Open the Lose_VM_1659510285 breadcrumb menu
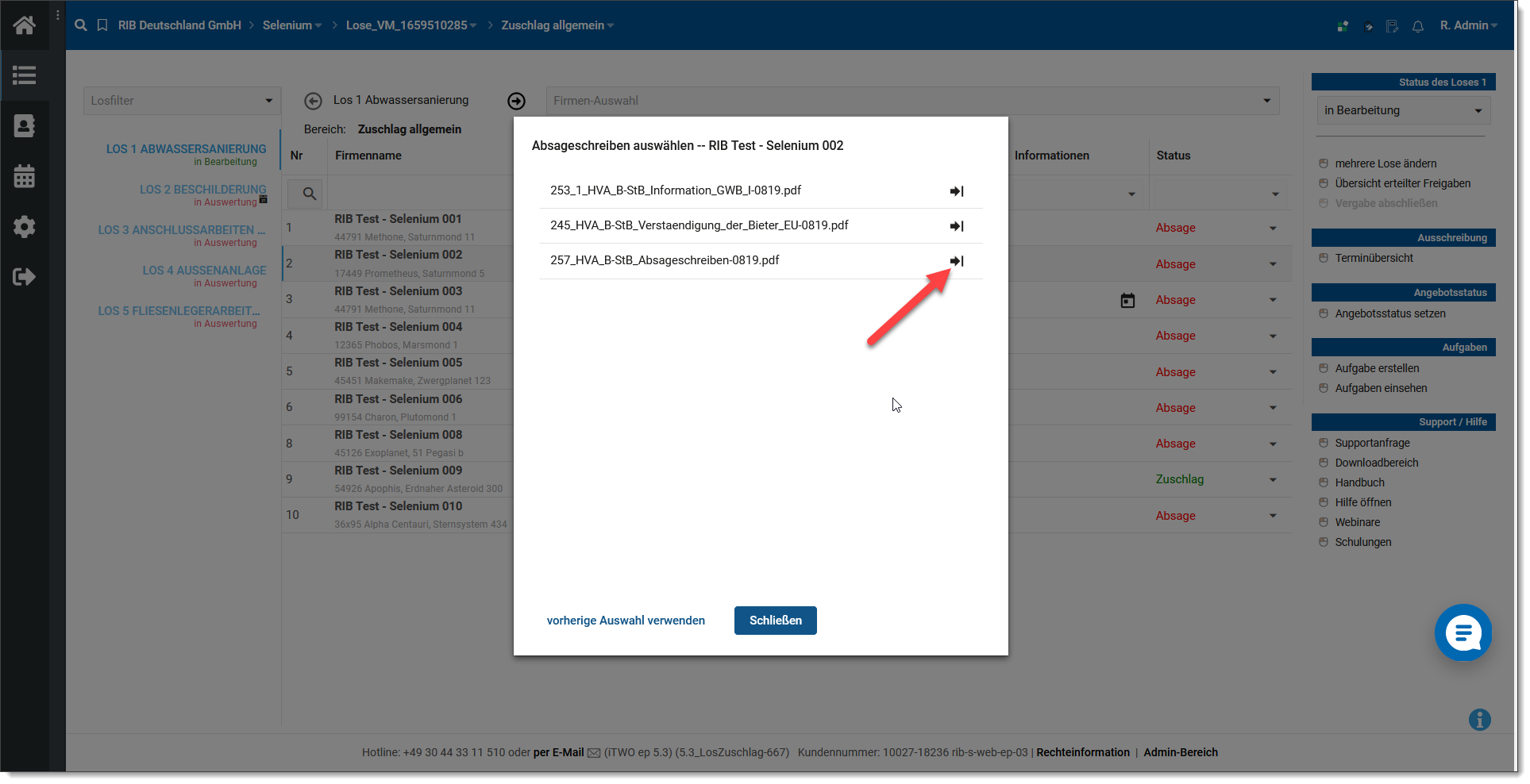Screen dimensions: 1530x784 411,25
